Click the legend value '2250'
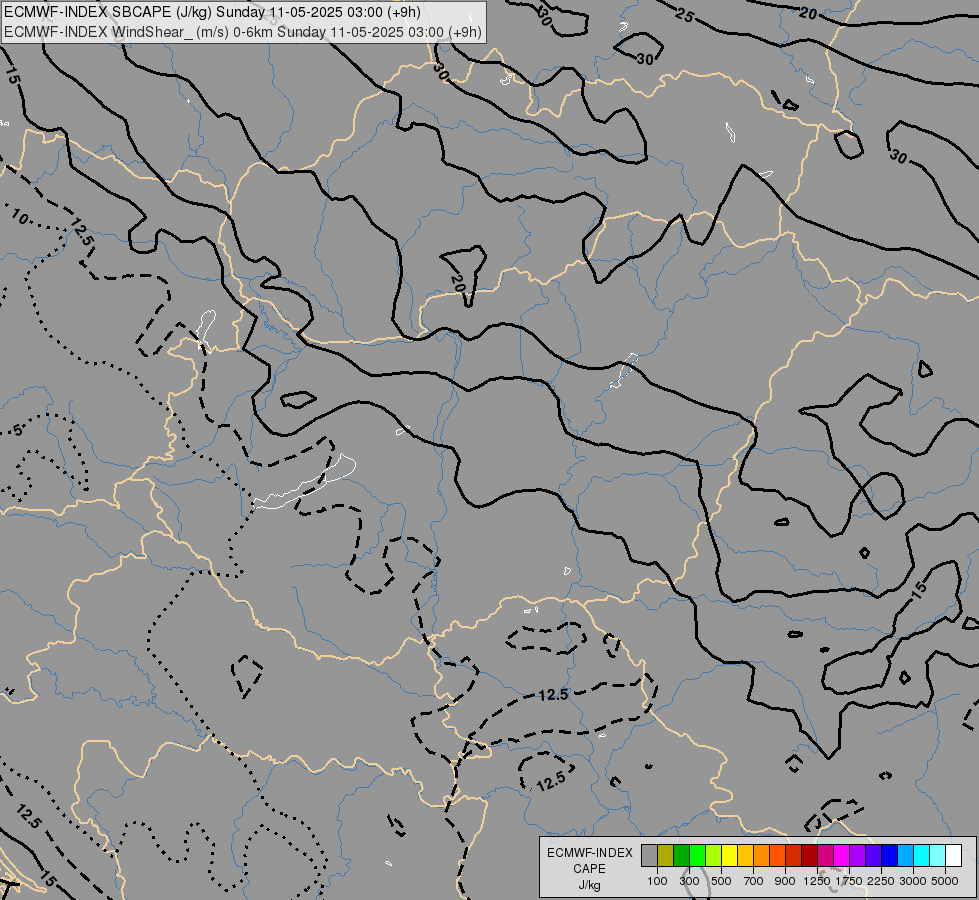The image size is (979, 900). [x=881, y=881]
